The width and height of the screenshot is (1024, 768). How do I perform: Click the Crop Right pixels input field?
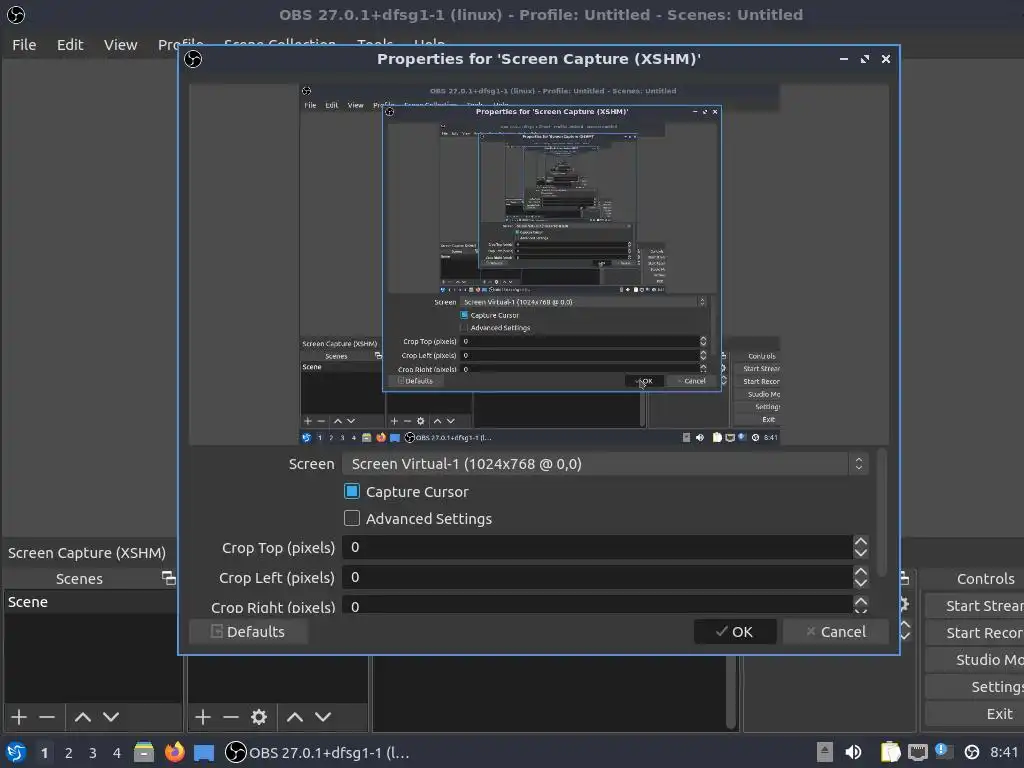[598, 604]
